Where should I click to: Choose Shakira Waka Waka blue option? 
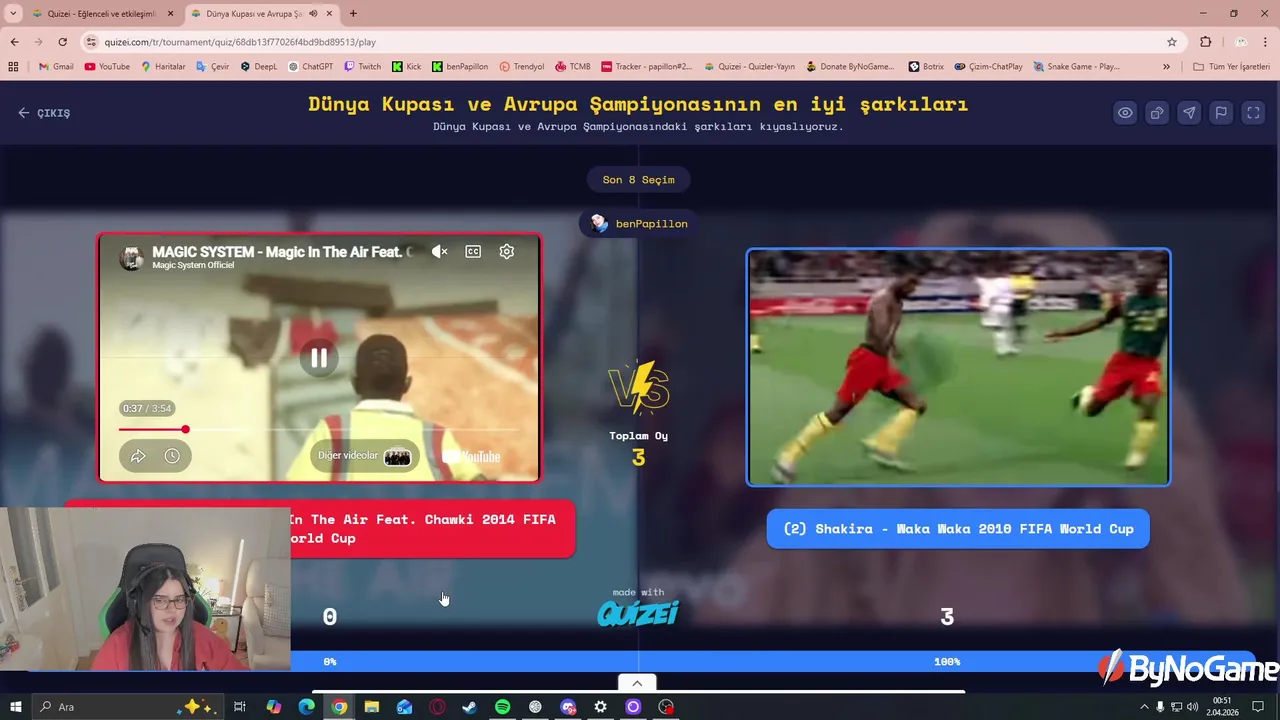coord(958,529)
